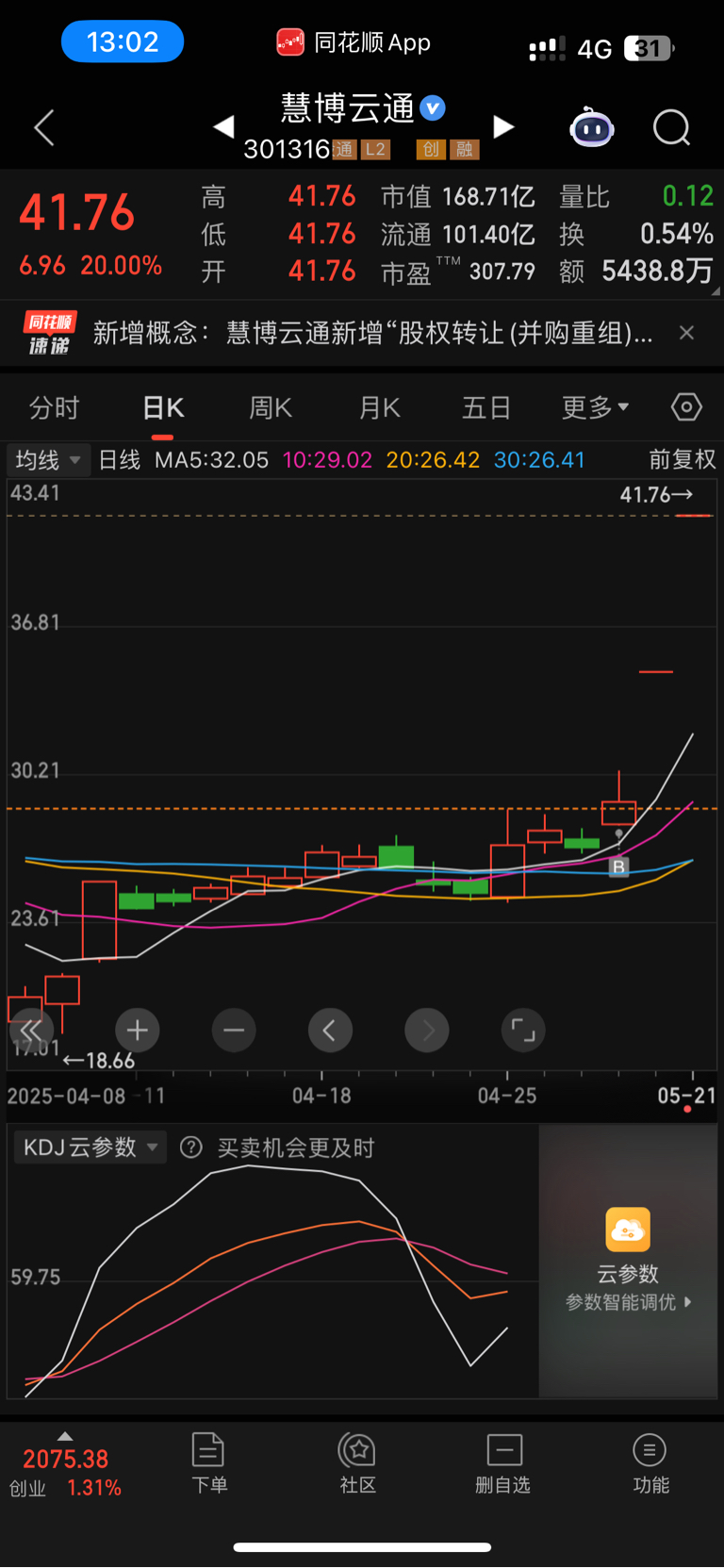Tap the 换 0.54% turnover value

tap(677, 234)
